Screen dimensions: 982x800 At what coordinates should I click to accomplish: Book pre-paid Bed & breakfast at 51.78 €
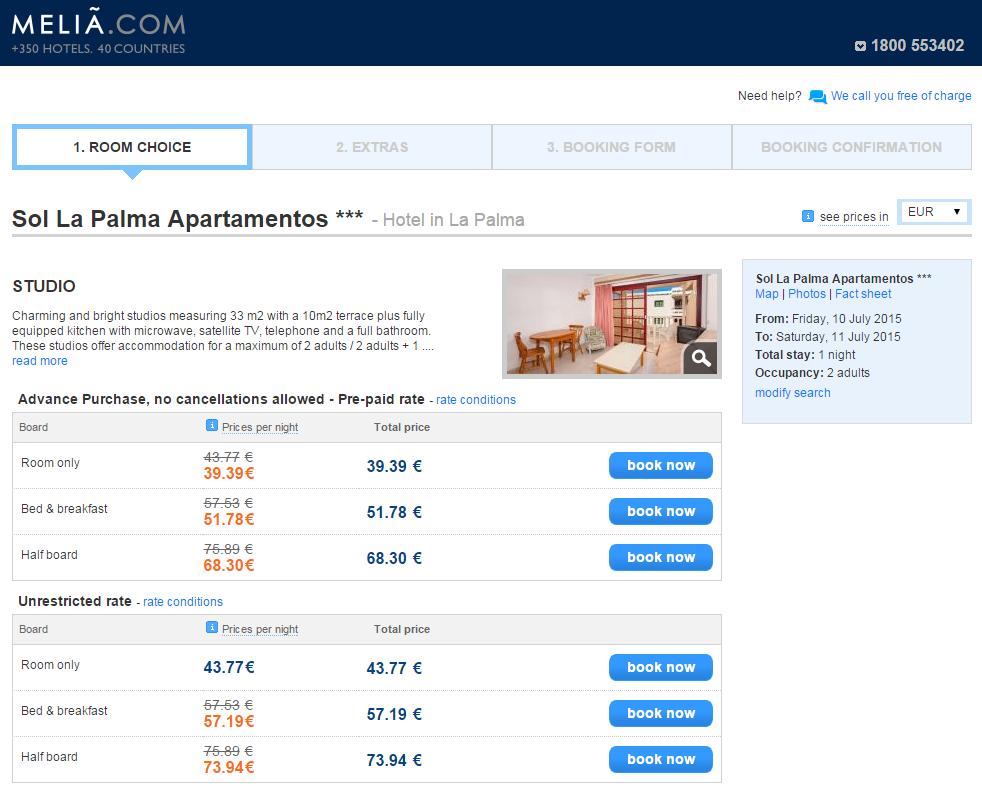[661, 511]
